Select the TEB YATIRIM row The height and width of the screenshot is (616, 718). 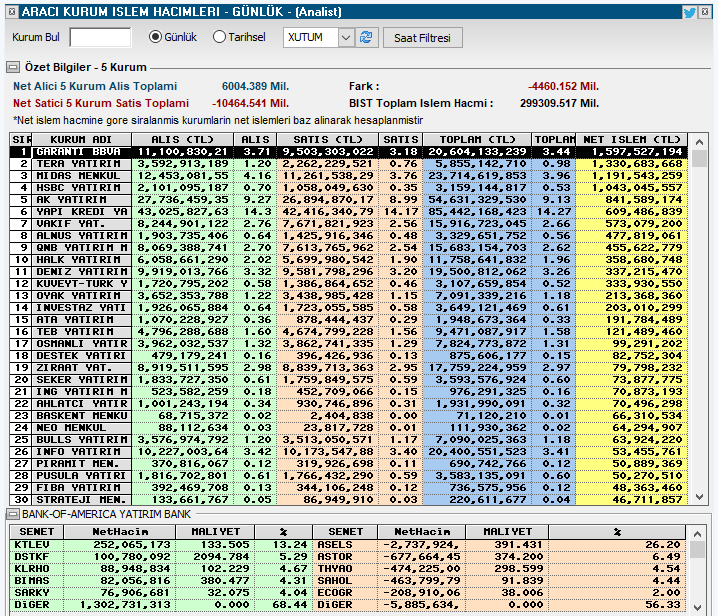348,332
